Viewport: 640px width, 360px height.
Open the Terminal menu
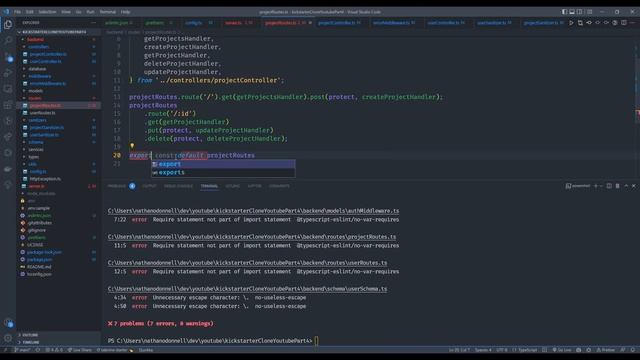click(x=108, y=12)
